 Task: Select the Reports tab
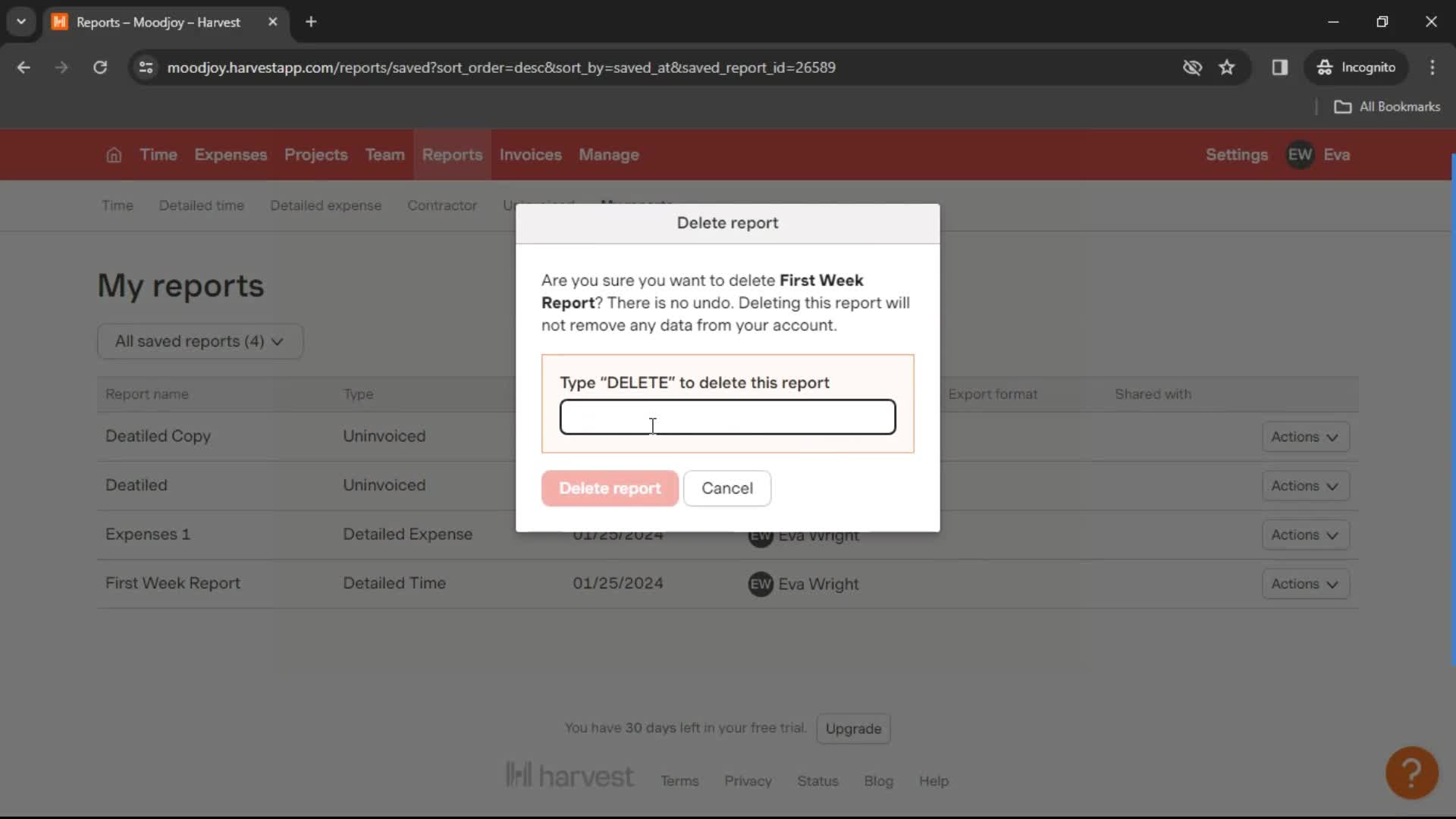pos(452,154)
